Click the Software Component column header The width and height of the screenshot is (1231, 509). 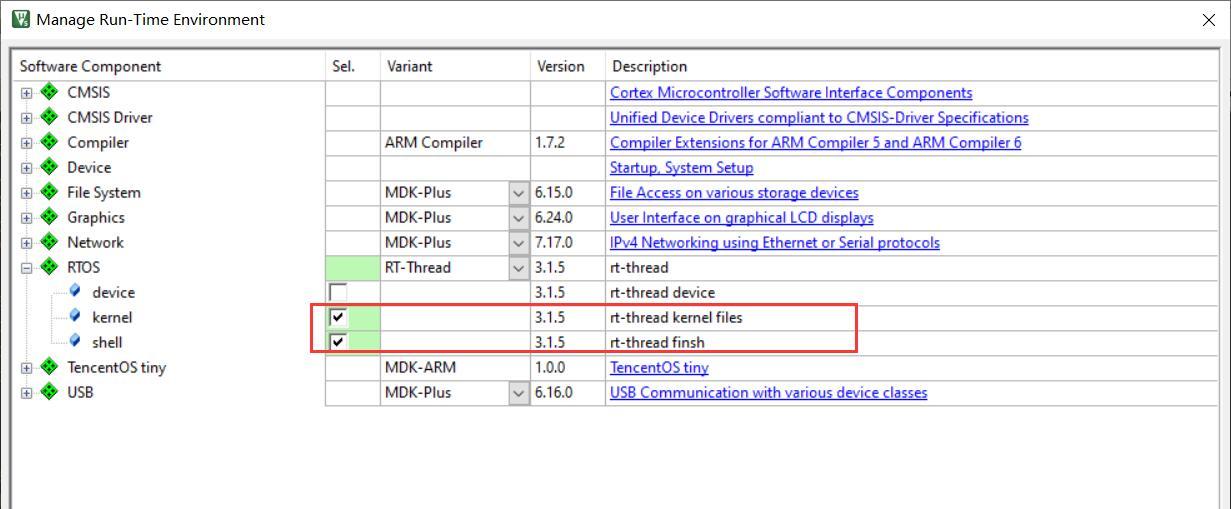(x=90, y=66)
